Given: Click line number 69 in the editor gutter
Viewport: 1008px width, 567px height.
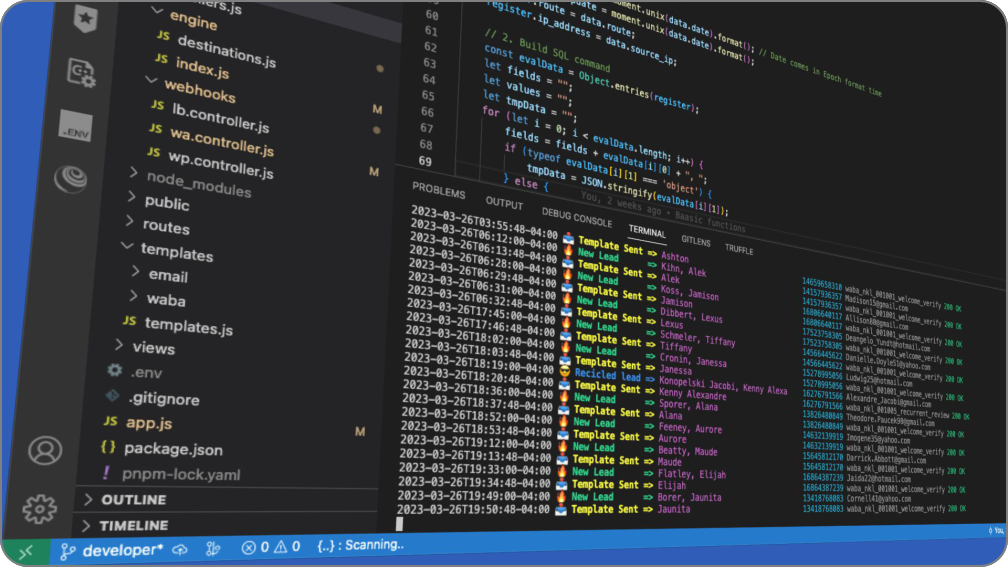Looking at the screenshot, I should coord(425,161).
